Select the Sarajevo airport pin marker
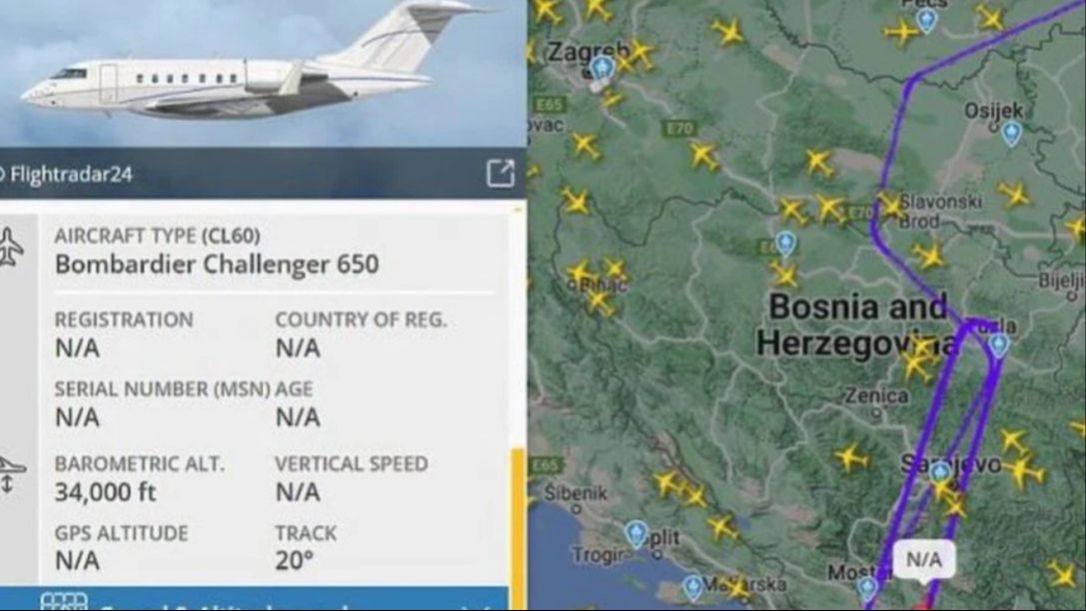The height and width of the screenshot is (611, 1086). tap(940, 474)
